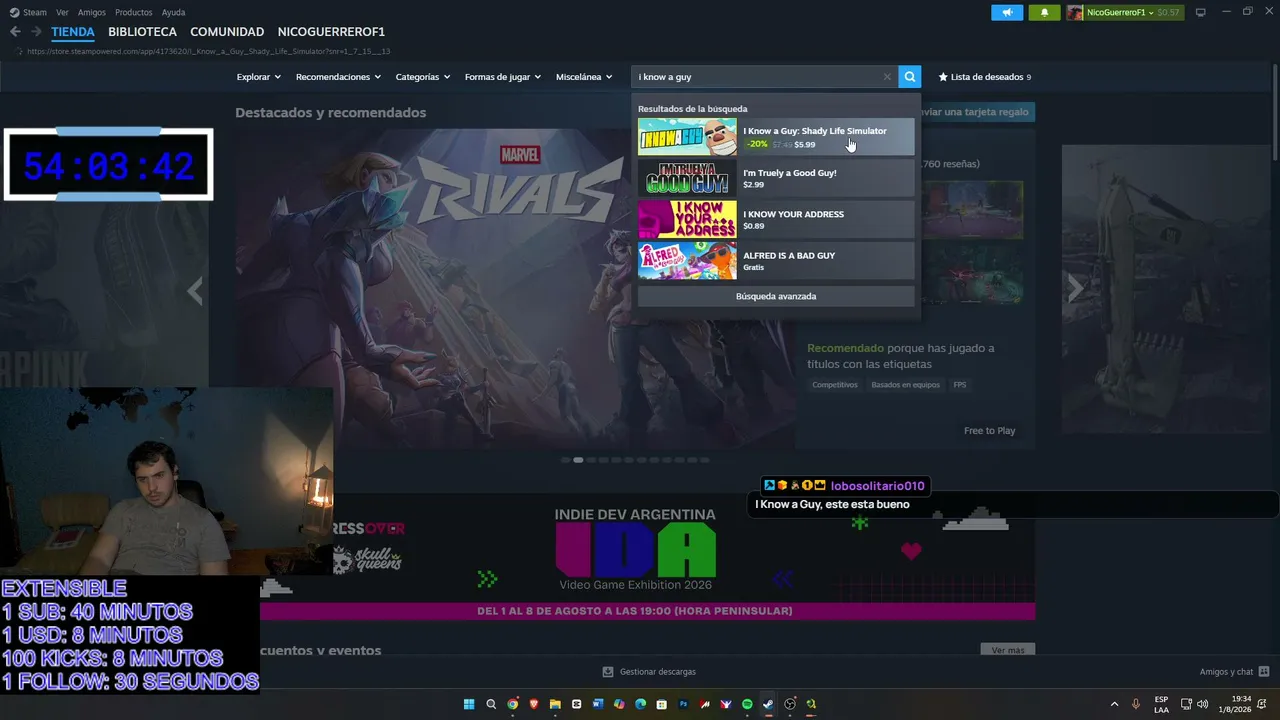Select the I KNOW YOUR ADDRESS result
The image size is (1280, 720).
tap(776, 219)
